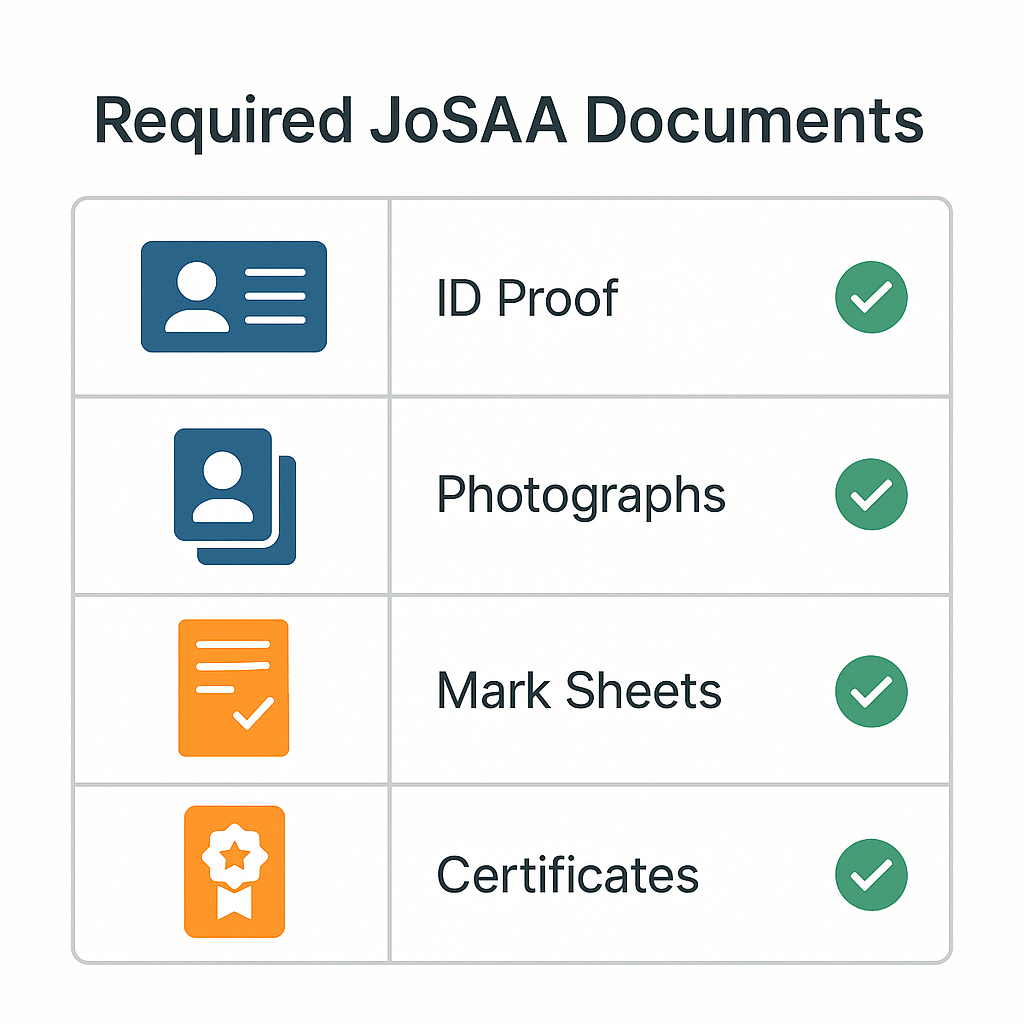Screen dimensions: 1024x1024
Task: Select the stacked Photographs portrait icon
Action: coord(235,496)
